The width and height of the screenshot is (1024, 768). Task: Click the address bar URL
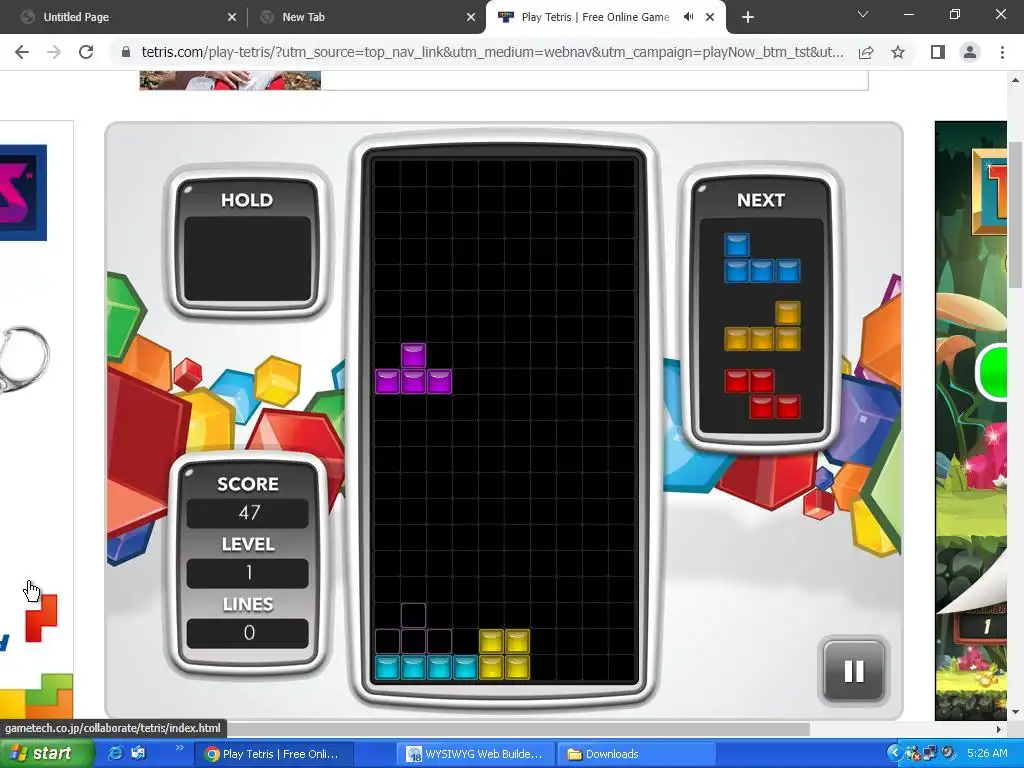pos(492,52)
